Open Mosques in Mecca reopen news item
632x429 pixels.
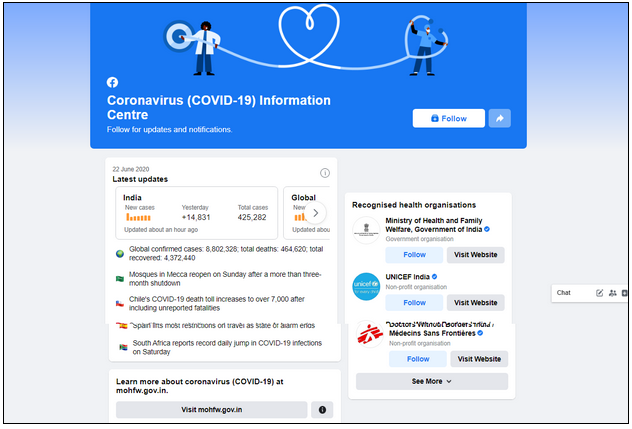[225, 279]
